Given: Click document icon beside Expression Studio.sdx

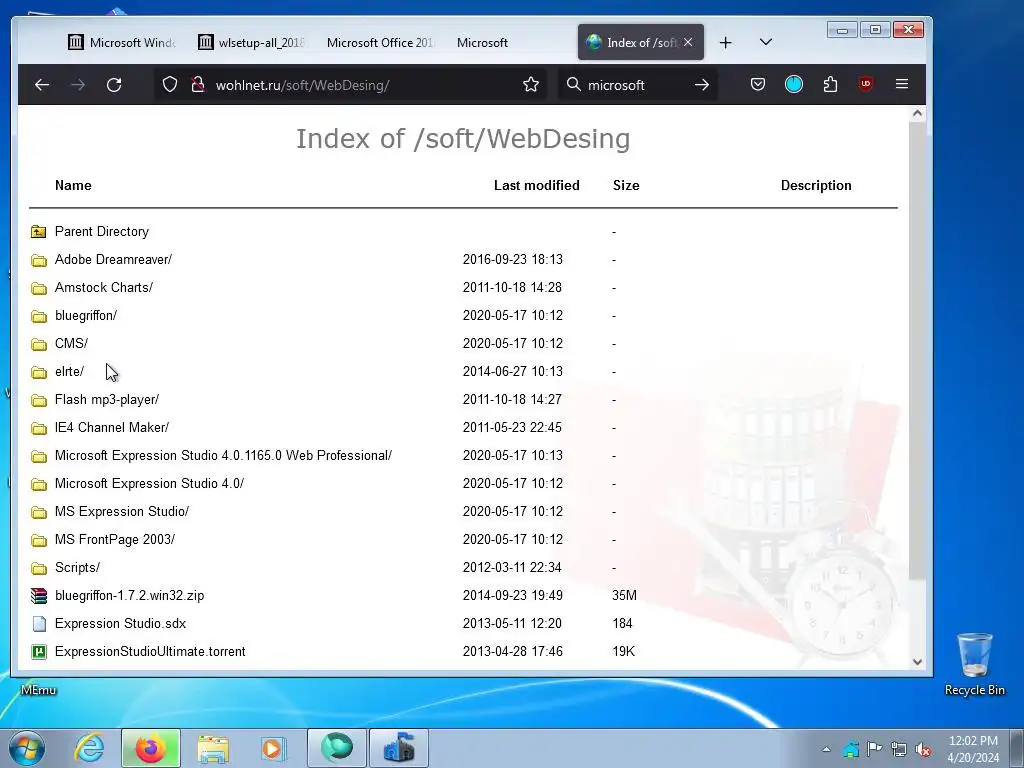Looking at the screenshot, I should 39,624.
